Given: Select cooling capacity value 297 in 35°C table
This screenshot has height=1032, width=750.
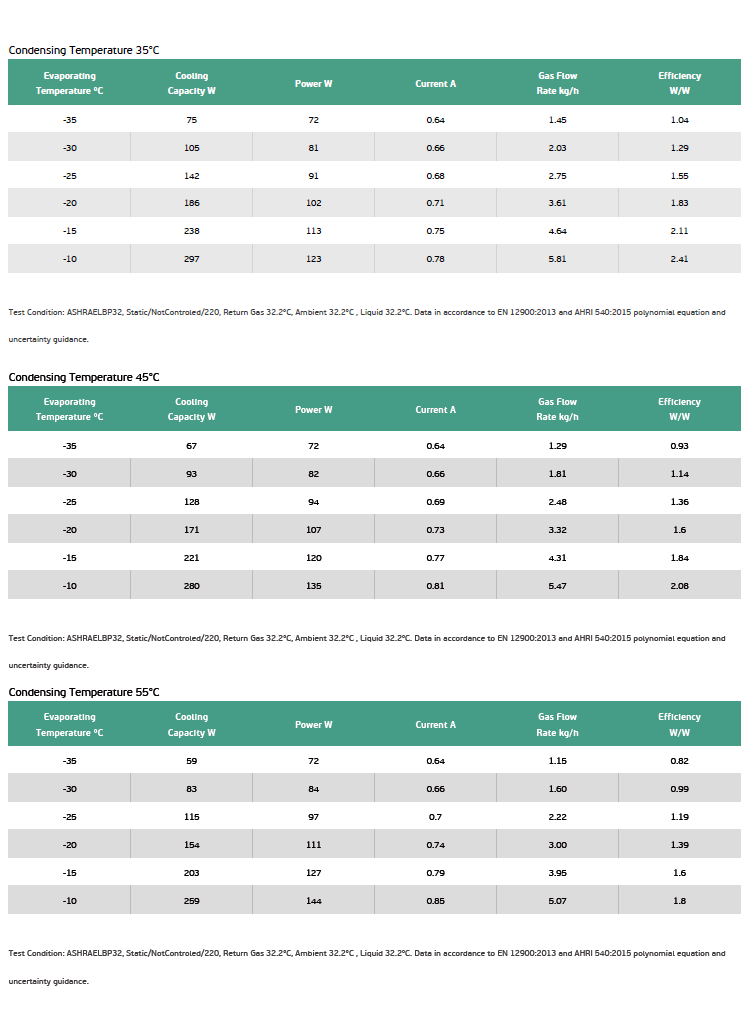Looking at the screenshot, I should [191, 259].
